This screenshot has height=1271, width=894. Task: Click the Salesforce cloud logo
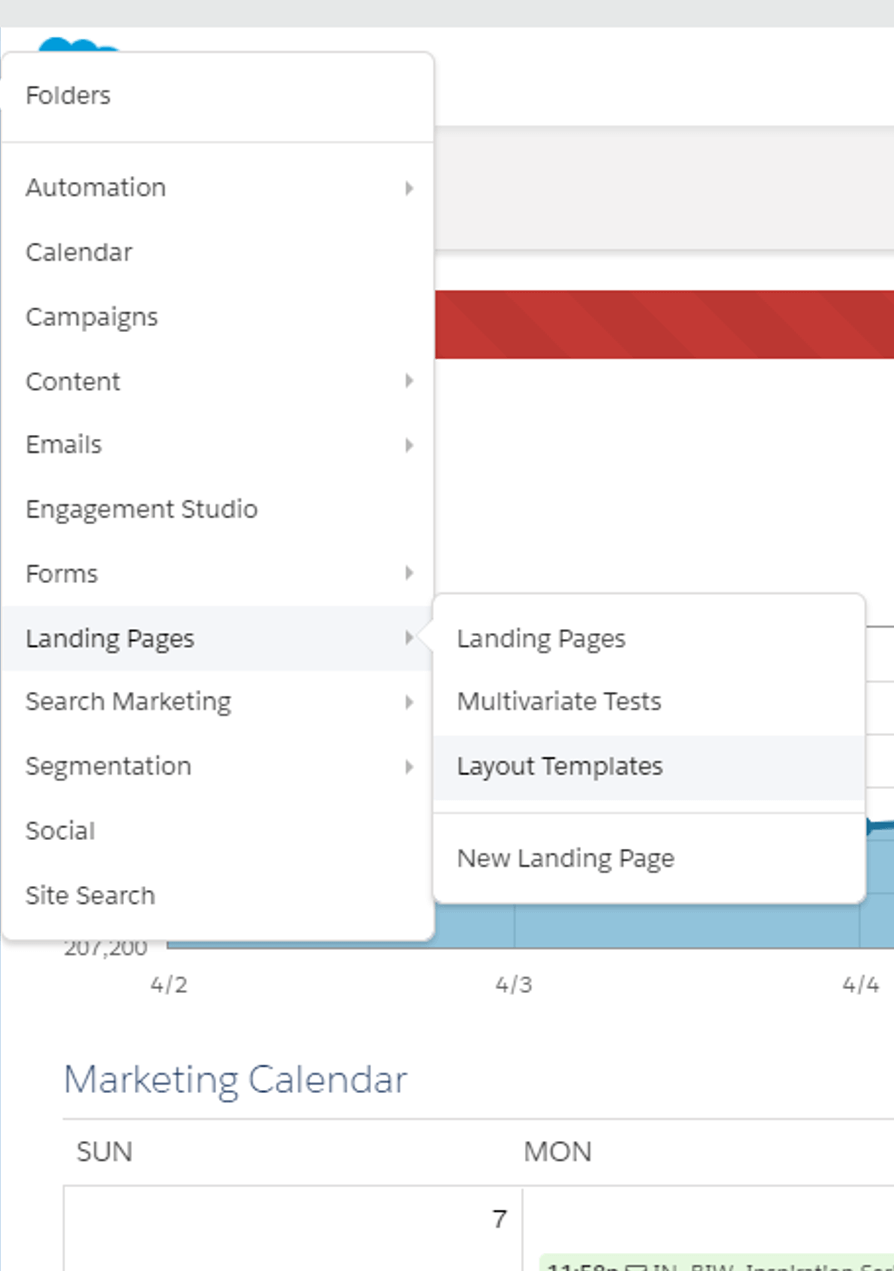coord(80,45)
